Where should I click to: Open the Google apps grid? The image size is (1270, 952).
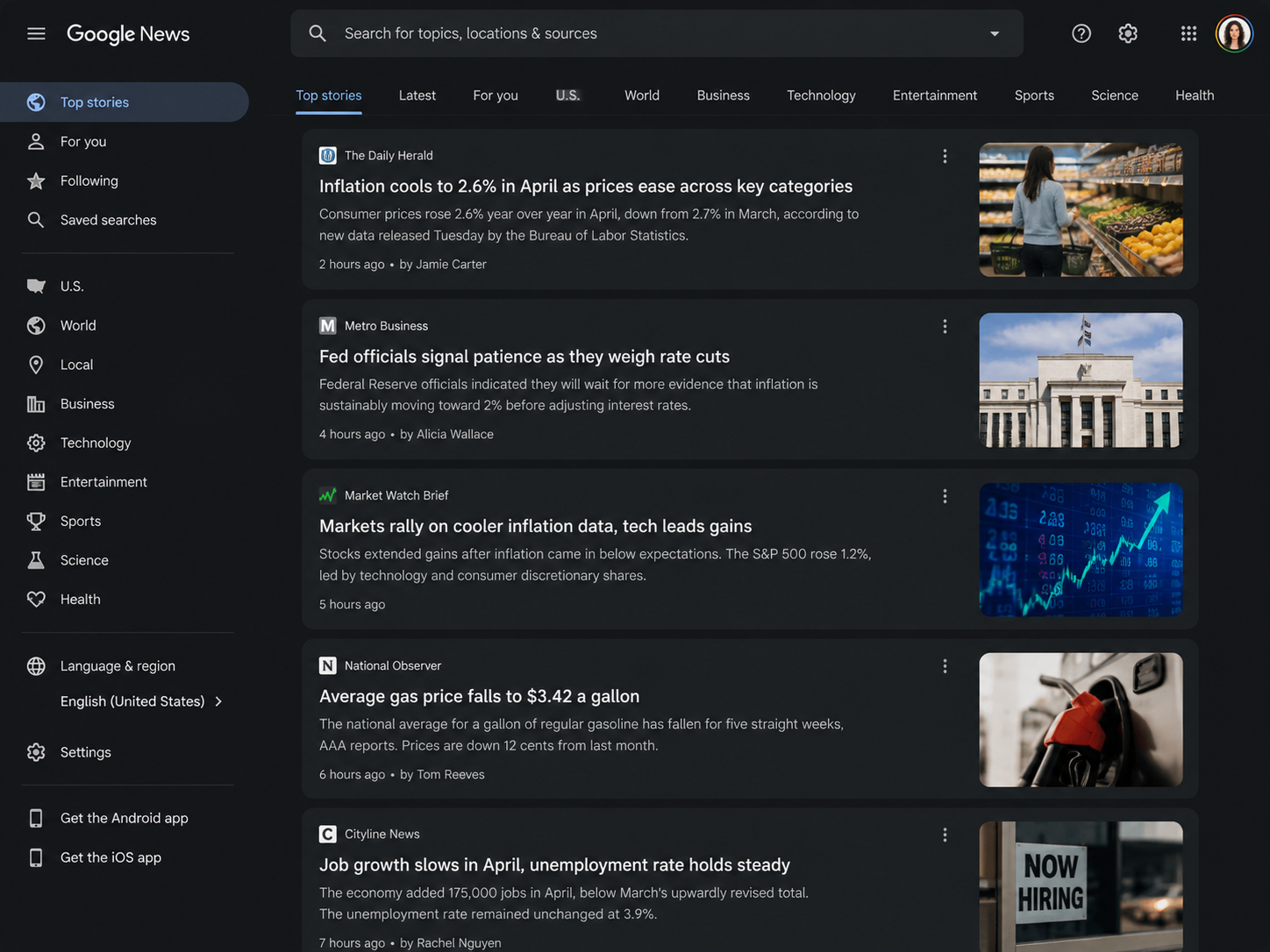[1188, 33]
